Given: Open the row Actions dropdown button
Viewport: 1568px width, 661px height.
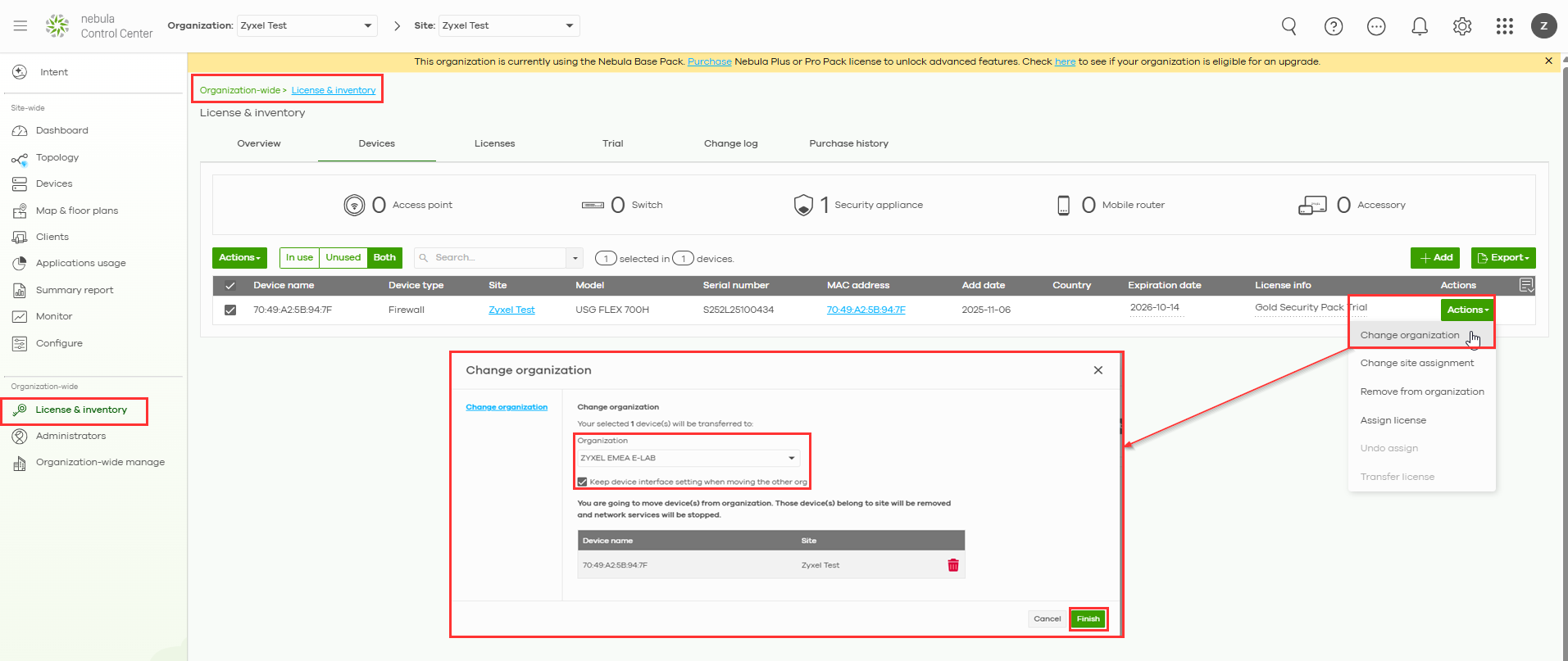Looking at the screenshot, I should click(1467, 310).
